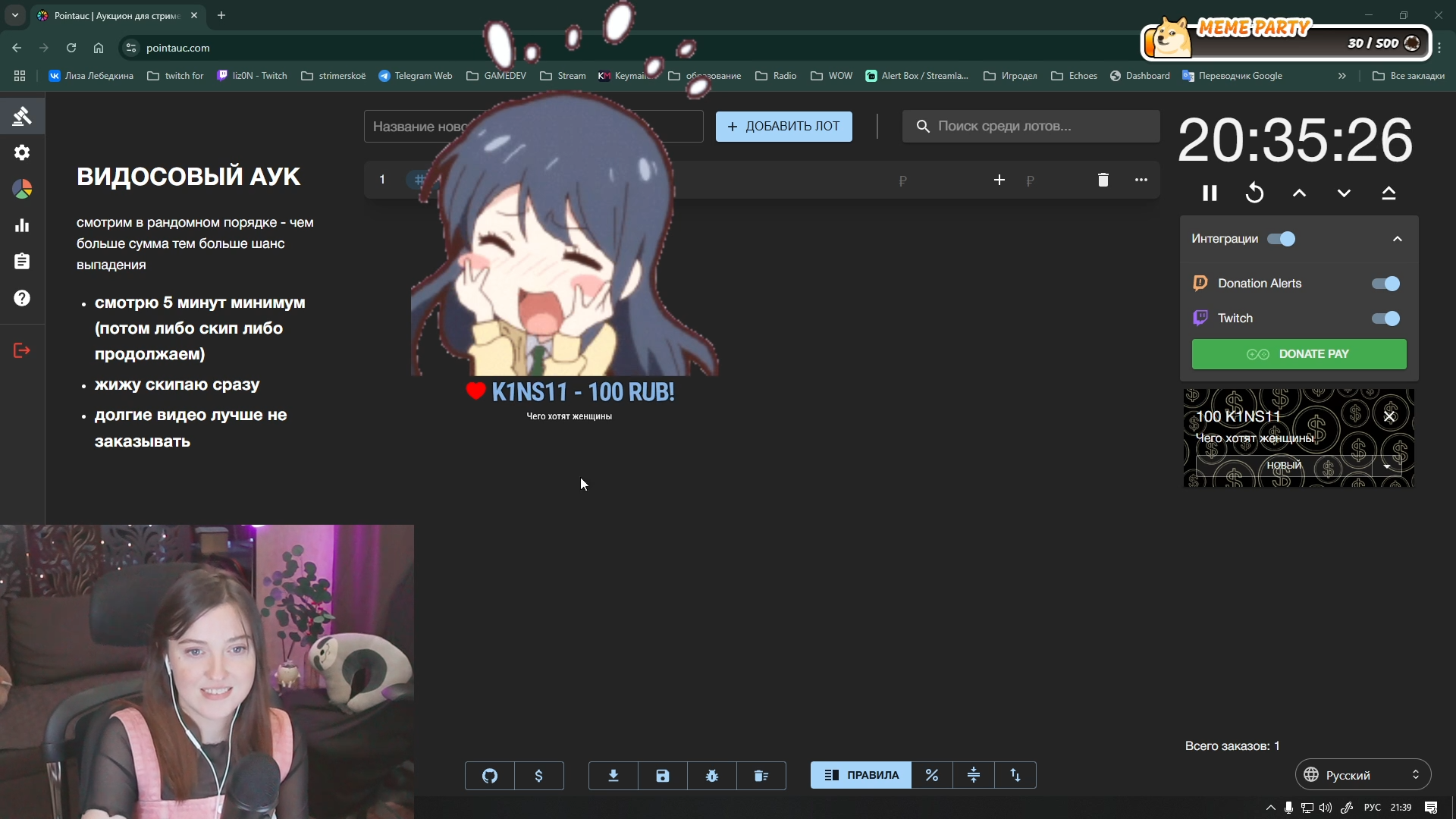Click the save floppy disk icon
This screenshot has height=819, width=1456.
pos(663,775)
